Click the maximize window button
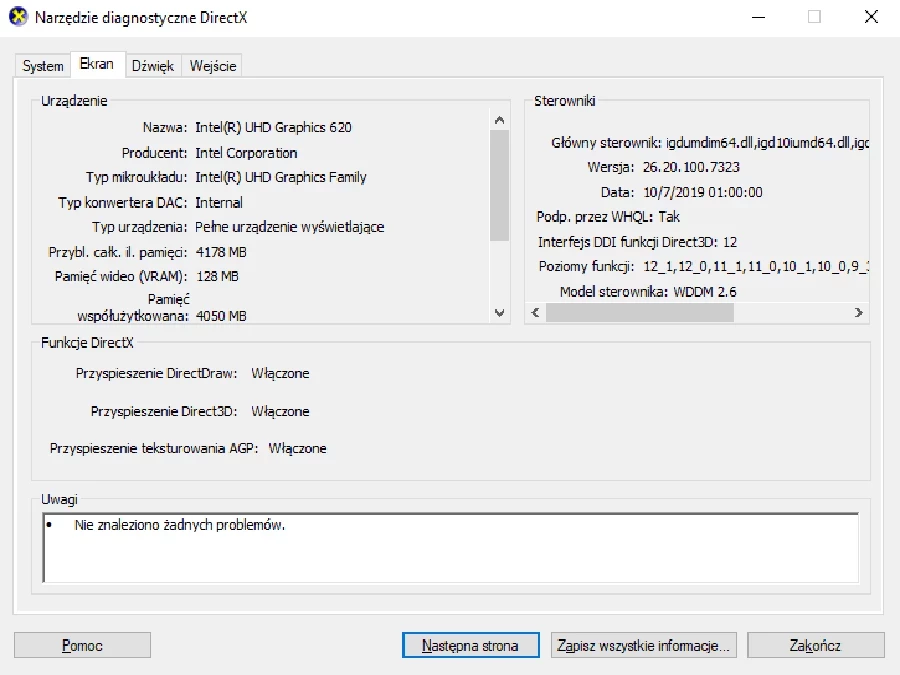Screen dimensions: 900x675 pyautogui.click(x=814, y=17)
